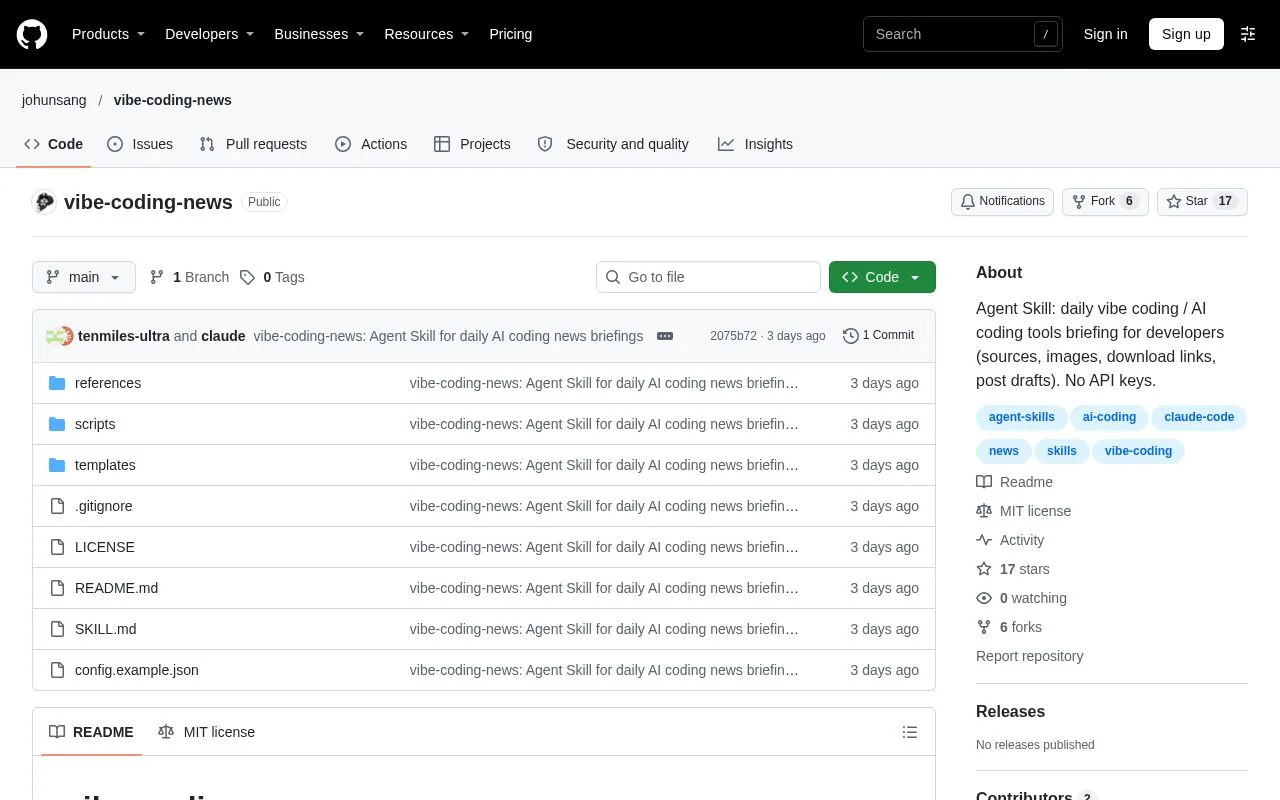The height and width of the screenshot is (800, 1280).
Task: Select the claude-code topic tag
Action: 1199,417
